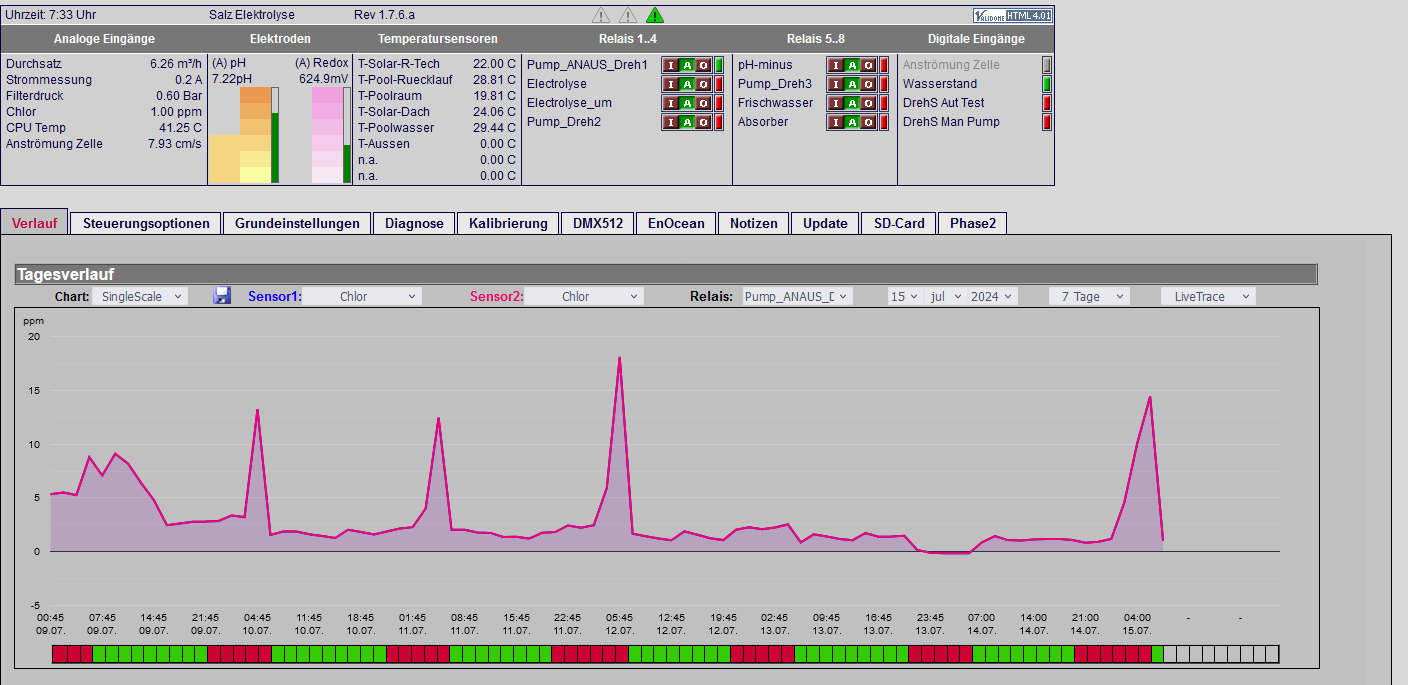Viewport: 1408px width, 685px height.
Task: Click the first grey warning triangle icon
Action: [600, 15]
